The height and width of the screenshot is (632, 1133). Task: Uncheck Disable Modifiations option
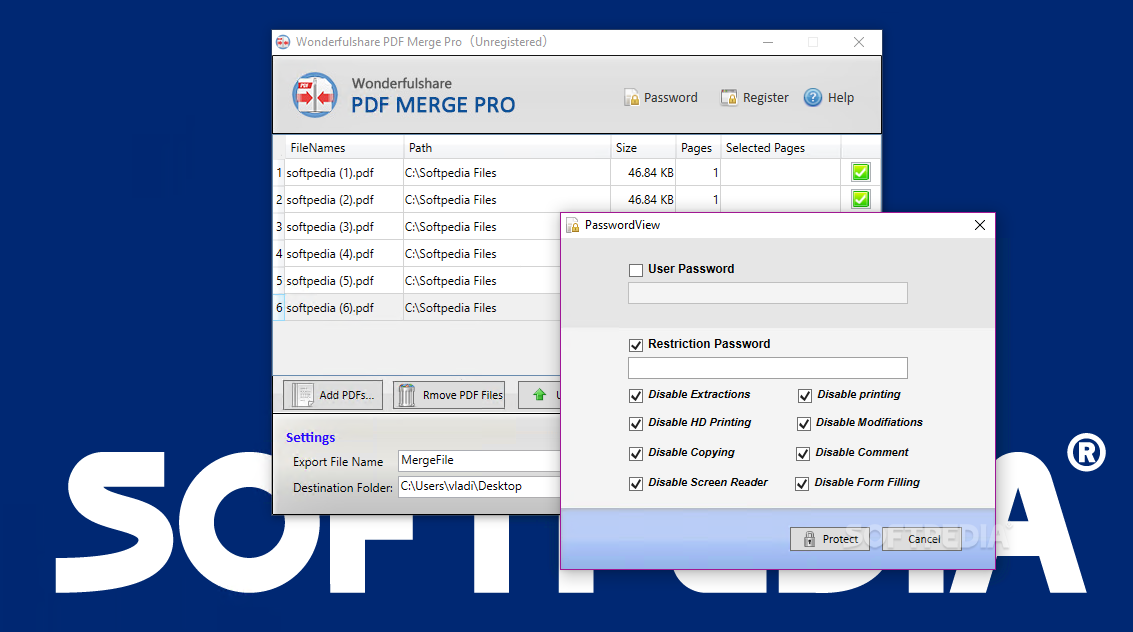pyautogui.click(x=804, y=424)
